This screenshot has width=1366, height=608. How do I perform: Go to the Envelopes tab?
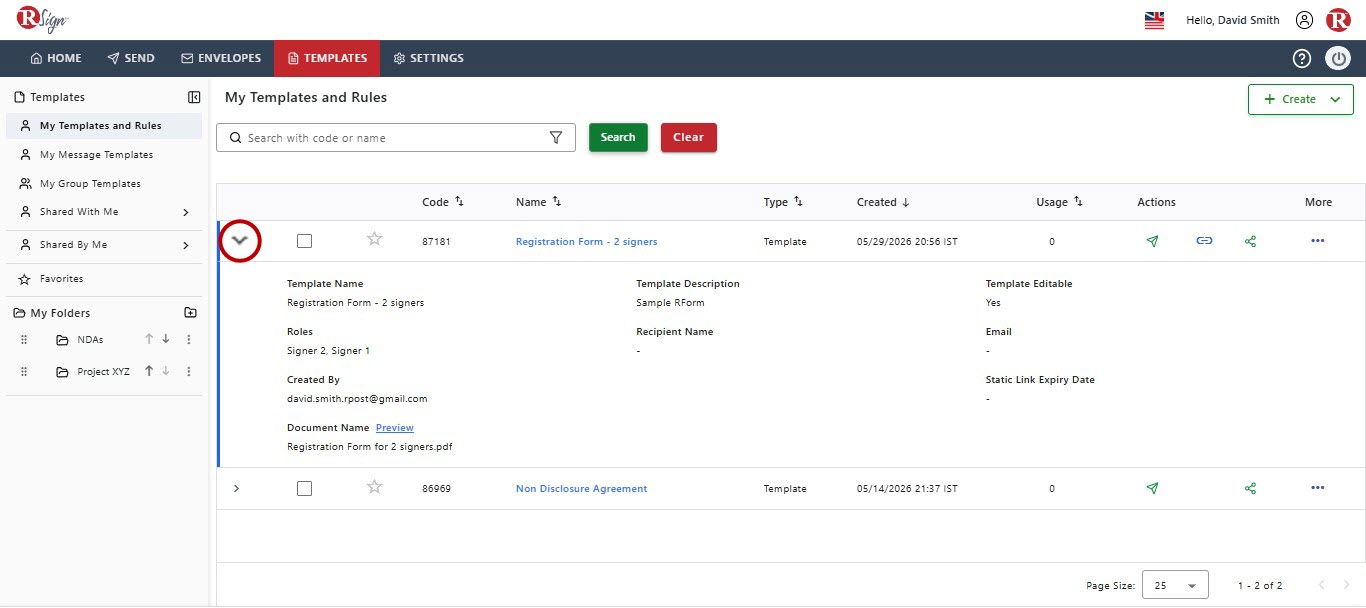coord(221,58)
